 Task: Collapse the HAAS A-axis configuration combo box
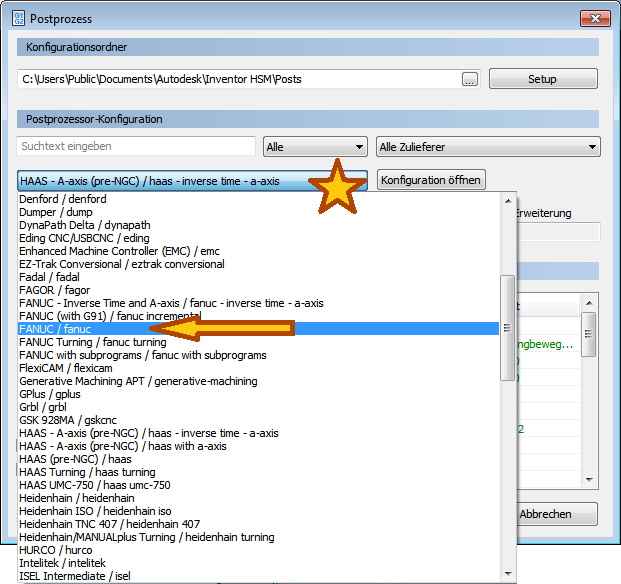point(192,181)
